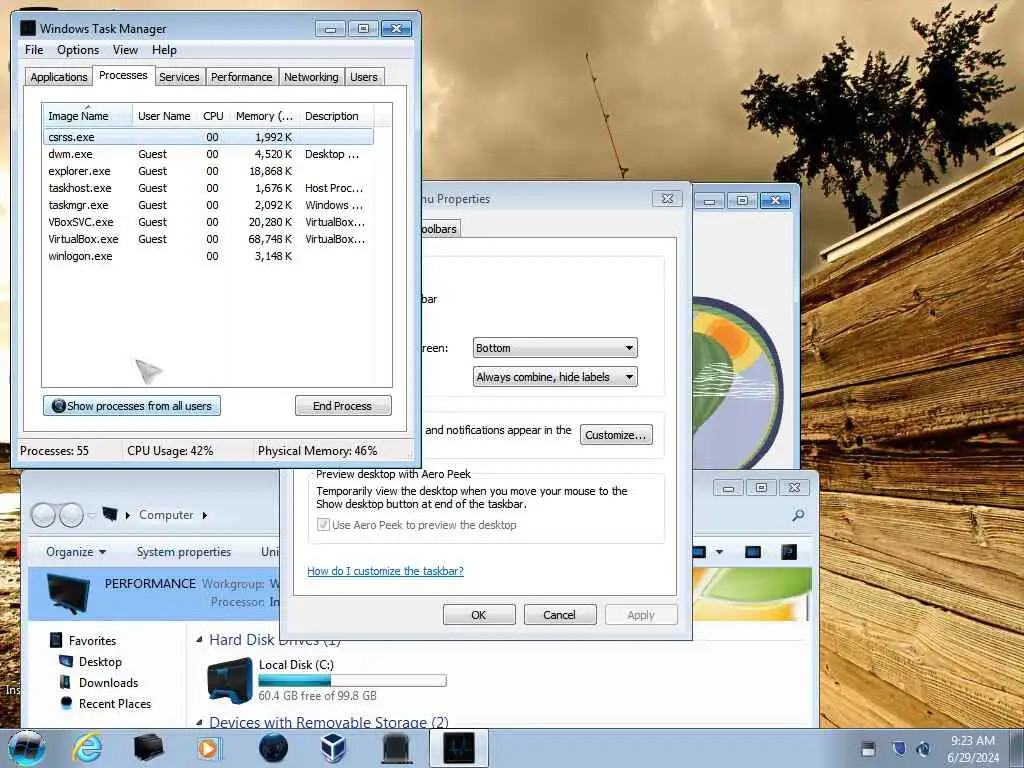Switch to Networking tab
The height and width of the screenshot is (768, 1024).
(x=312, y=77)
